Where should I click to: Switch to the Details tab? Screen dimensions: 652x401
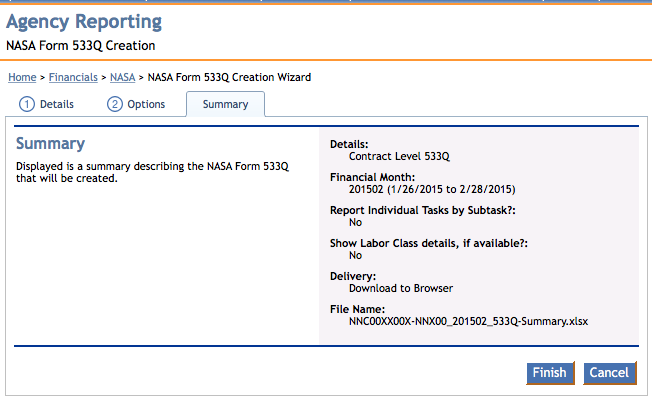pos(56,104)
